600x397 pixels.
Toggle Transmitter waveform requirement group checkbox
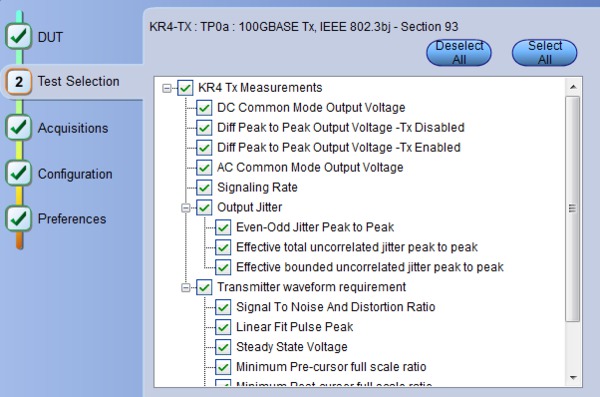(x=204, y=287)
